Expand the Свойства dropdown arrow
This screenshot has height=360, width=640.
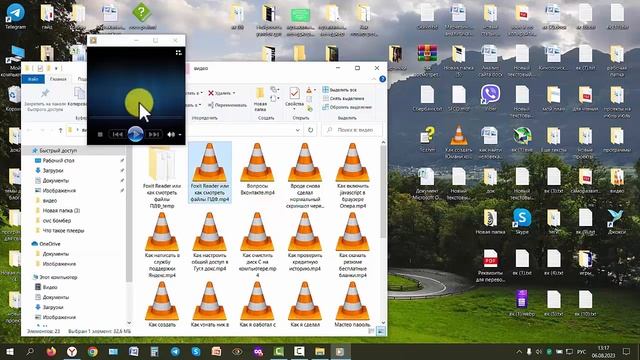click(x=294, y=109)
